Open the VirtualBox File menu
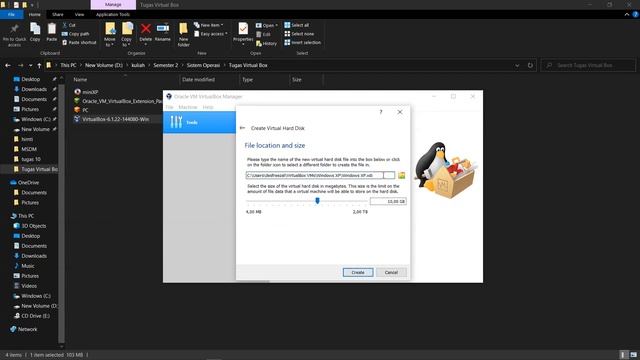The height and width of the screenshot is (360, 640). click(x=169, y=107)
